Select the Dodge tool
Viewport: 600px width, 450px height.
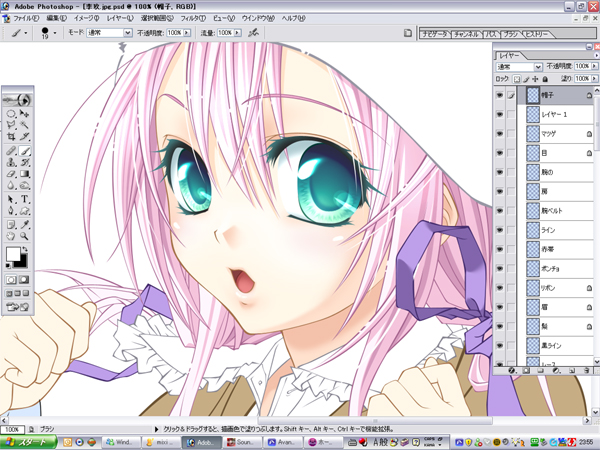(x=24, y=186)
